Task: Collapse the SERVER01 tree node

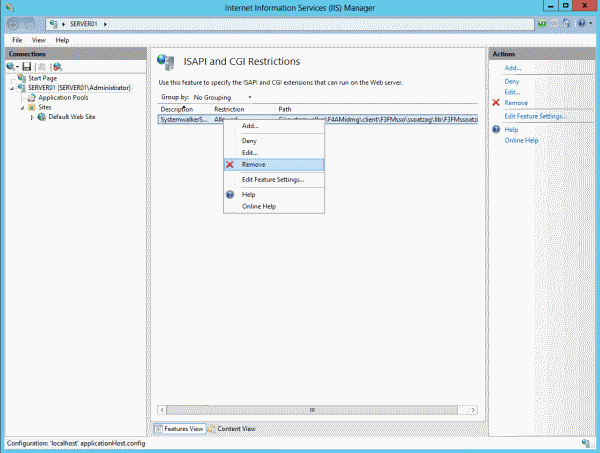Action: click(x=12, y=88)
